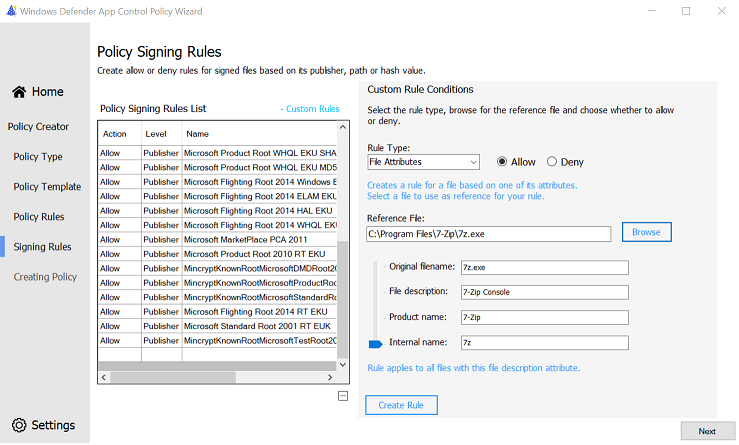This screenshot has width=739, height=445.
Task: Click the blue file attribute slider thumb
Action: coord(376,343)
